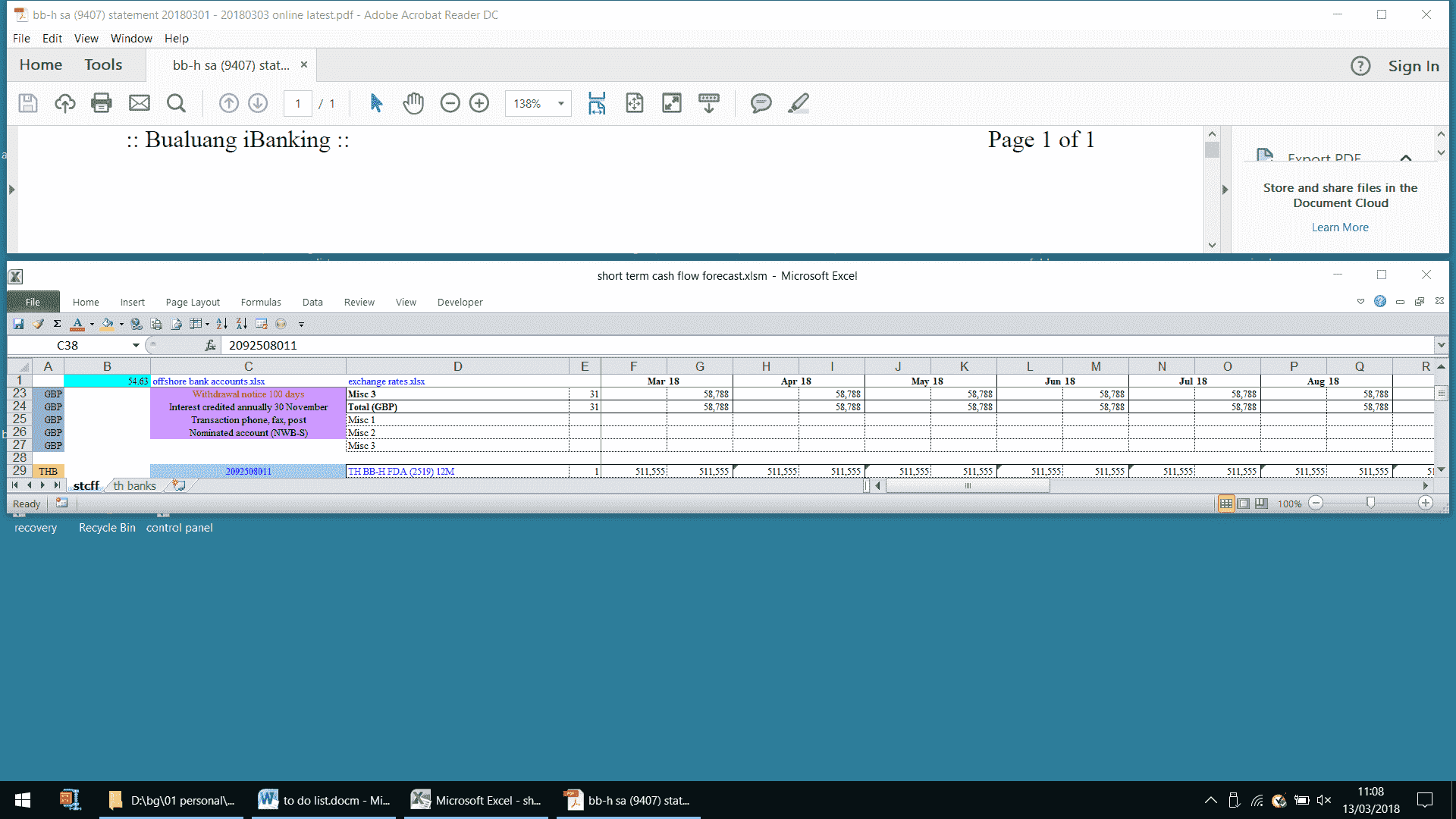Sort Z to A descending in Excel
The height and width of the screenshot is (819, 1456).
(x=242, y=324)
